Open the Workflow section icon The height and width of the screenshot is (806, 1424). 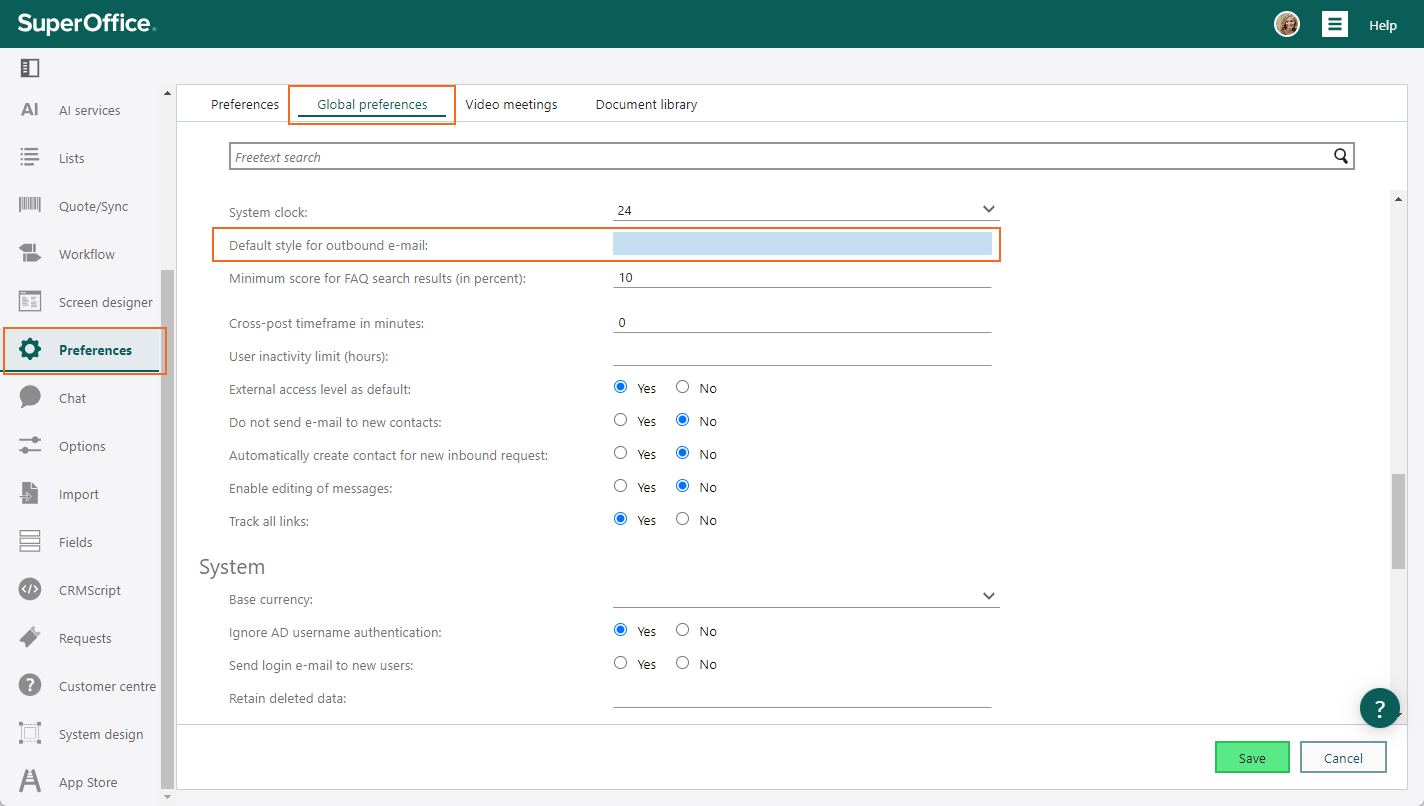pyautogui.click(x=30, y=254)
